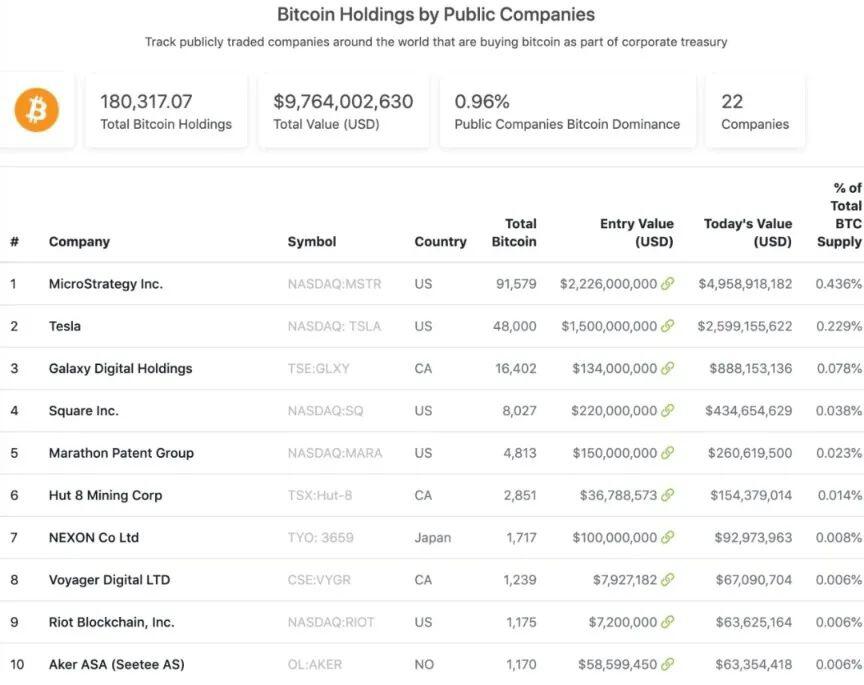
Task: Open NEXON Co Ltd source link icon
Action: pyautogui.click(x=667, y=537)
